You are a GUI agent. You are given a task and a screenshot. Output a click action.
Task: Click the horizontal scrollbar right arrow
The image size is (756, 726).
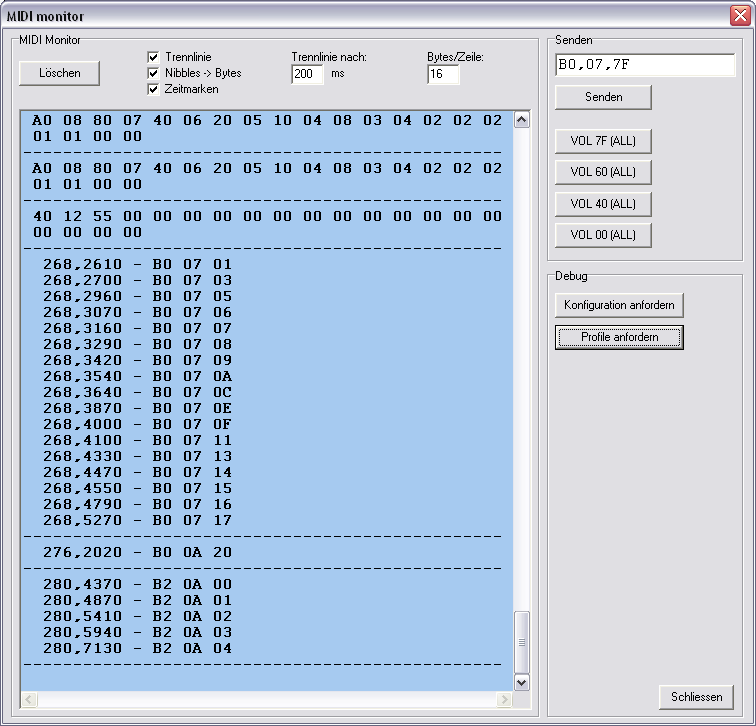click(505, 699)
